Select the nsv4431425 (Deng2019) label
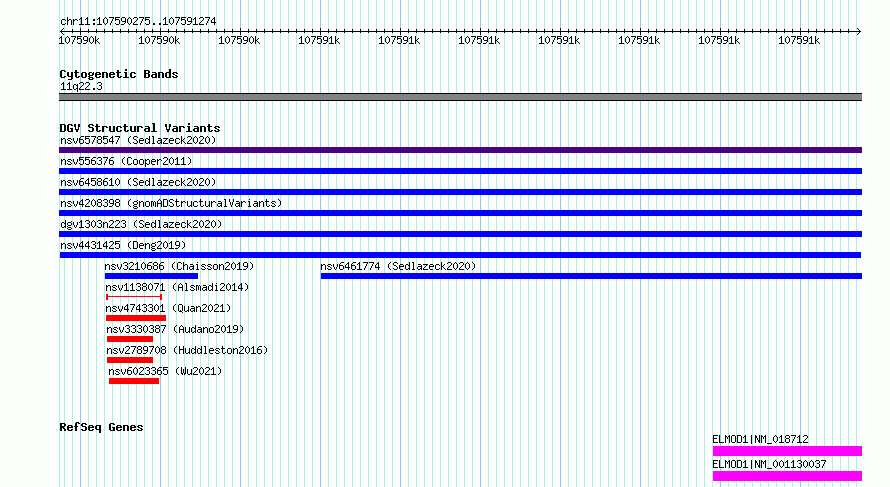Screen dimensions: 890x487 123,245
